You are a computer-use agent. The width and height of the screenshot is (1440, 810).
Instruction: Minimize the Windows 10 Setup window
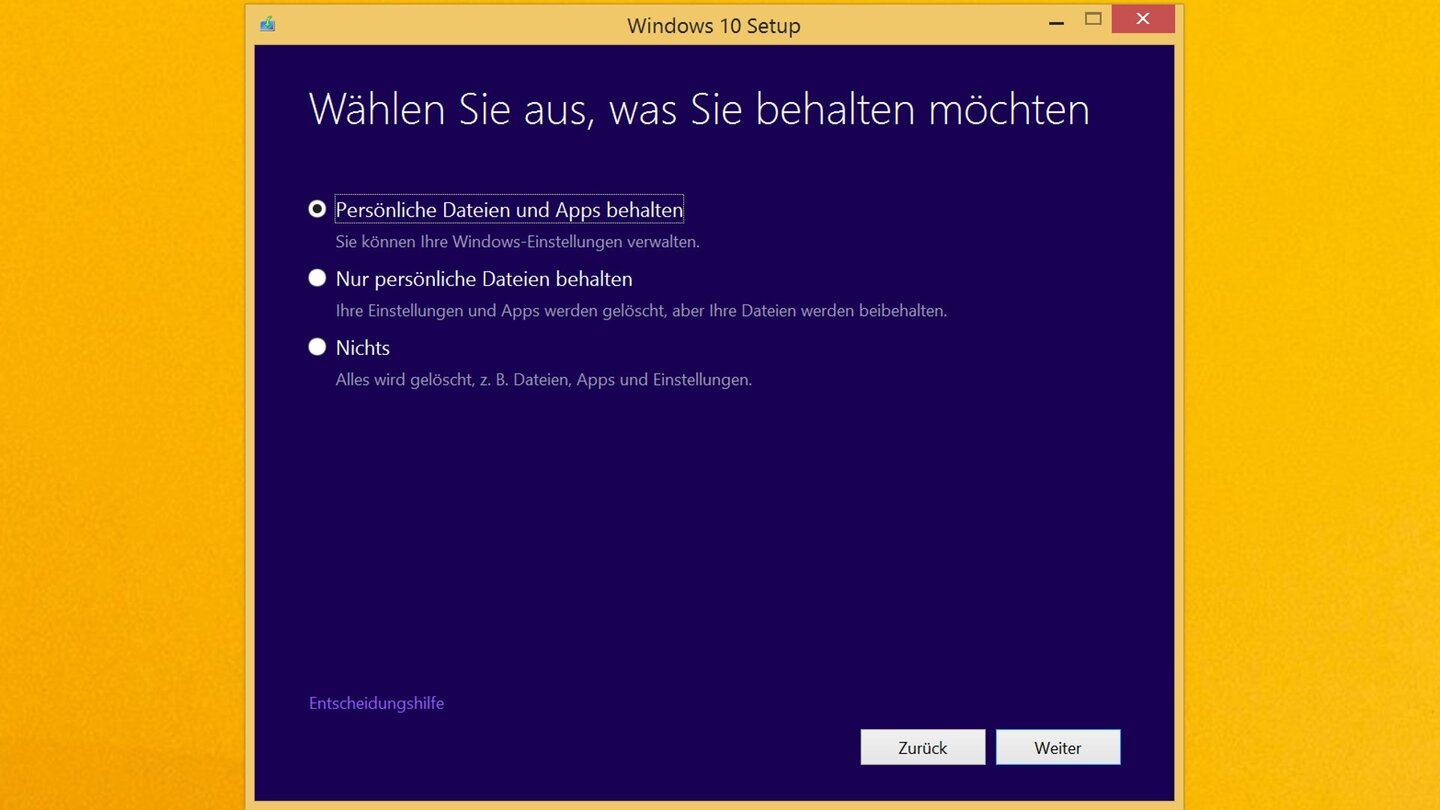(1056, 20)
